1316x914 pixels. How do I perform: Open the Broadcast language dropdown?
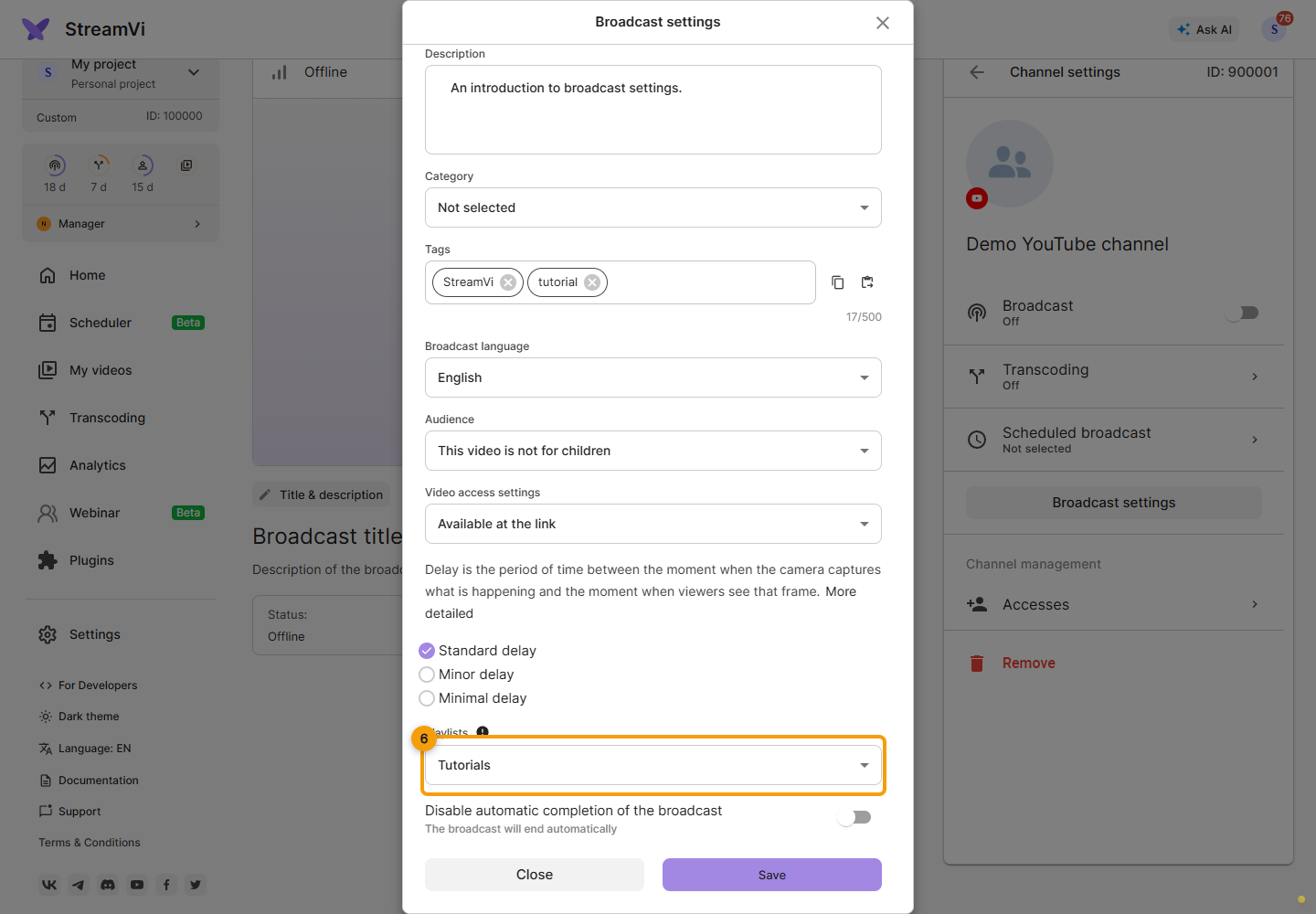point(653,377)
